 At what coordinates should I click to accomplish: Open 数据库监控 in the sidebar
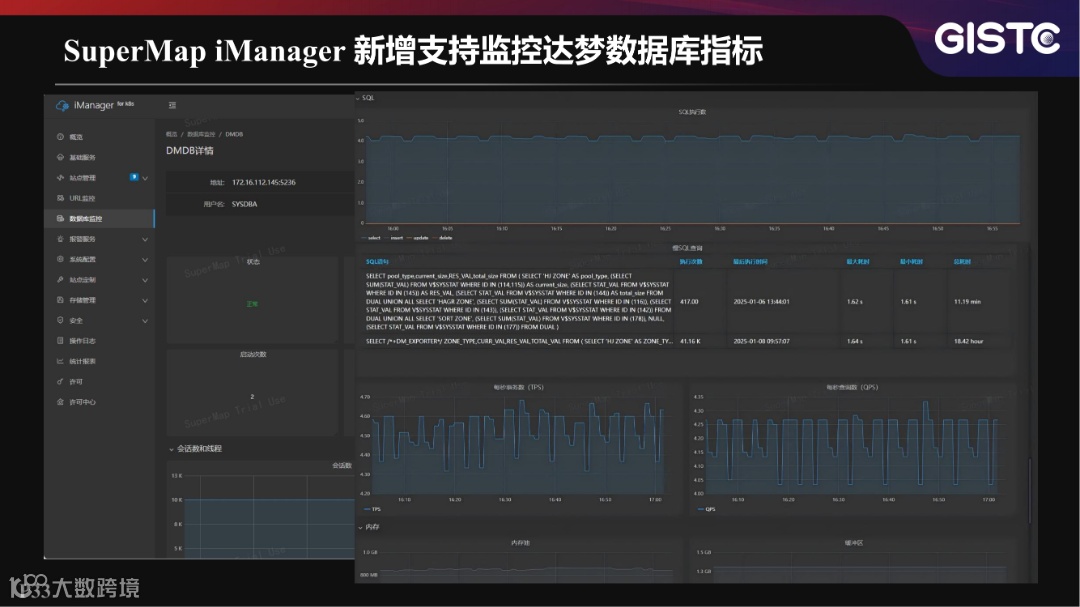tap(99, 218)
